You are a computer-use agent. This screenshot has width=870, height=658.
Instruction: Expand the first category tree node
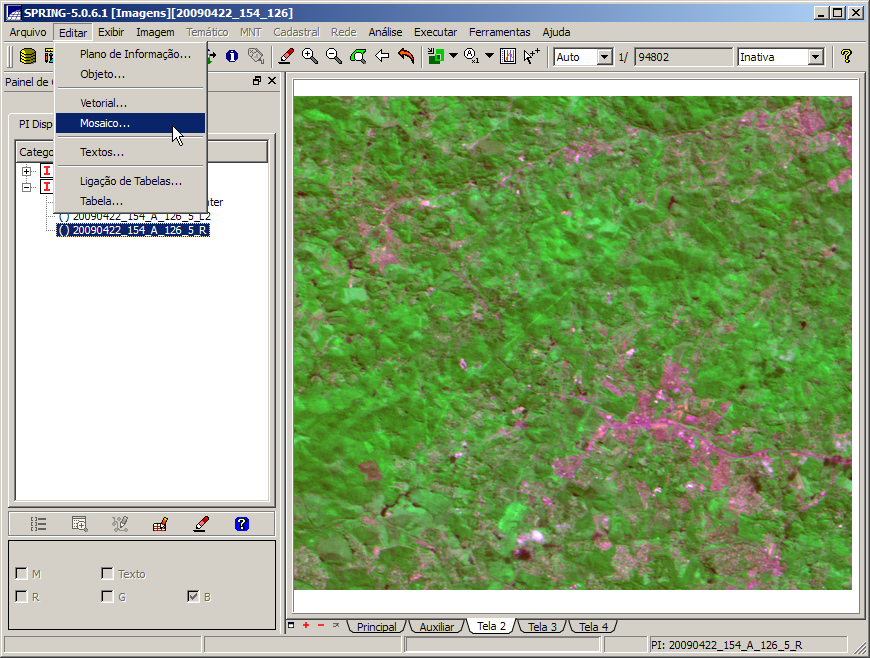point(27,172)
